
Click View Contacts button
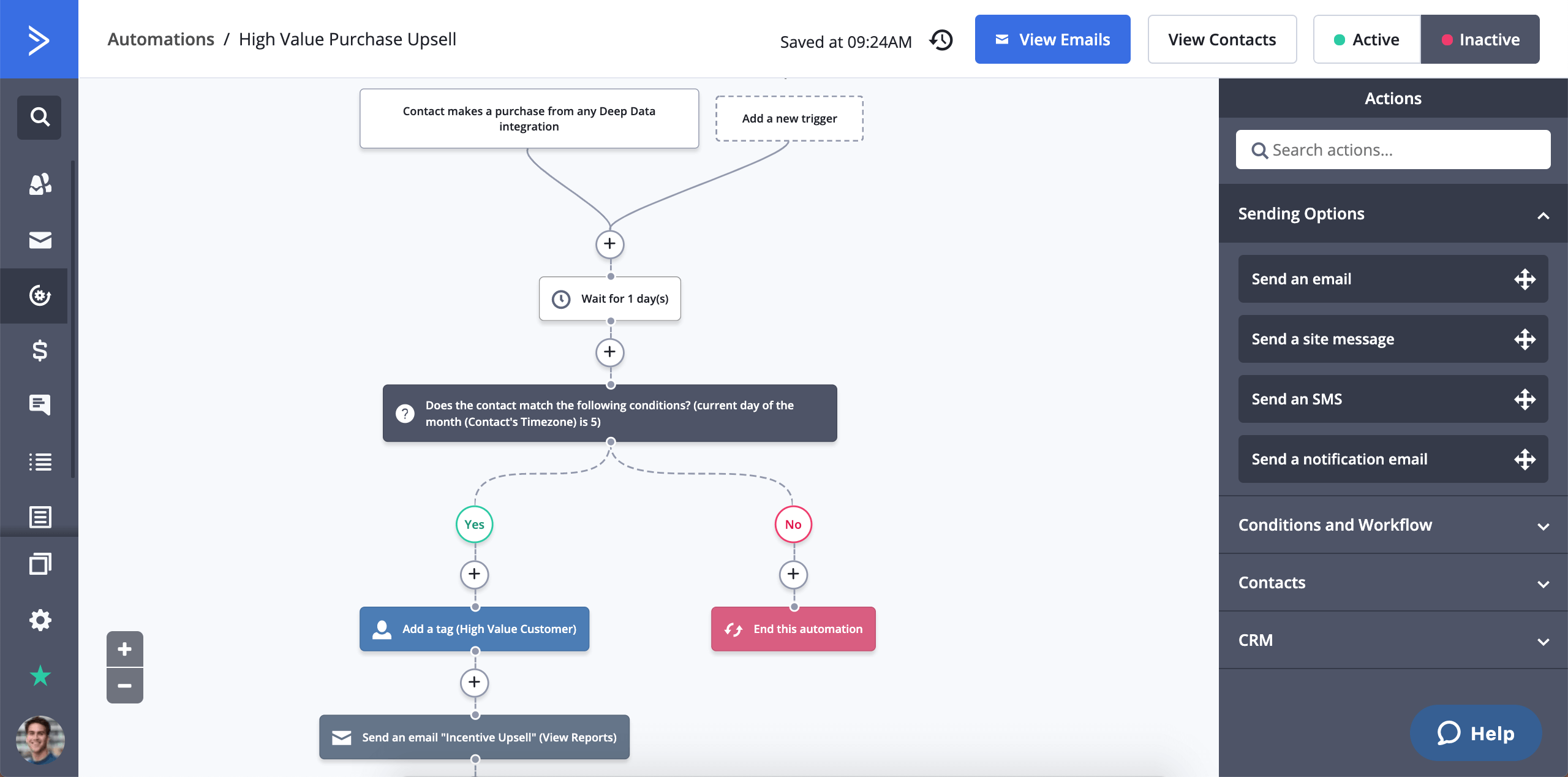(x=1222, y=39)
